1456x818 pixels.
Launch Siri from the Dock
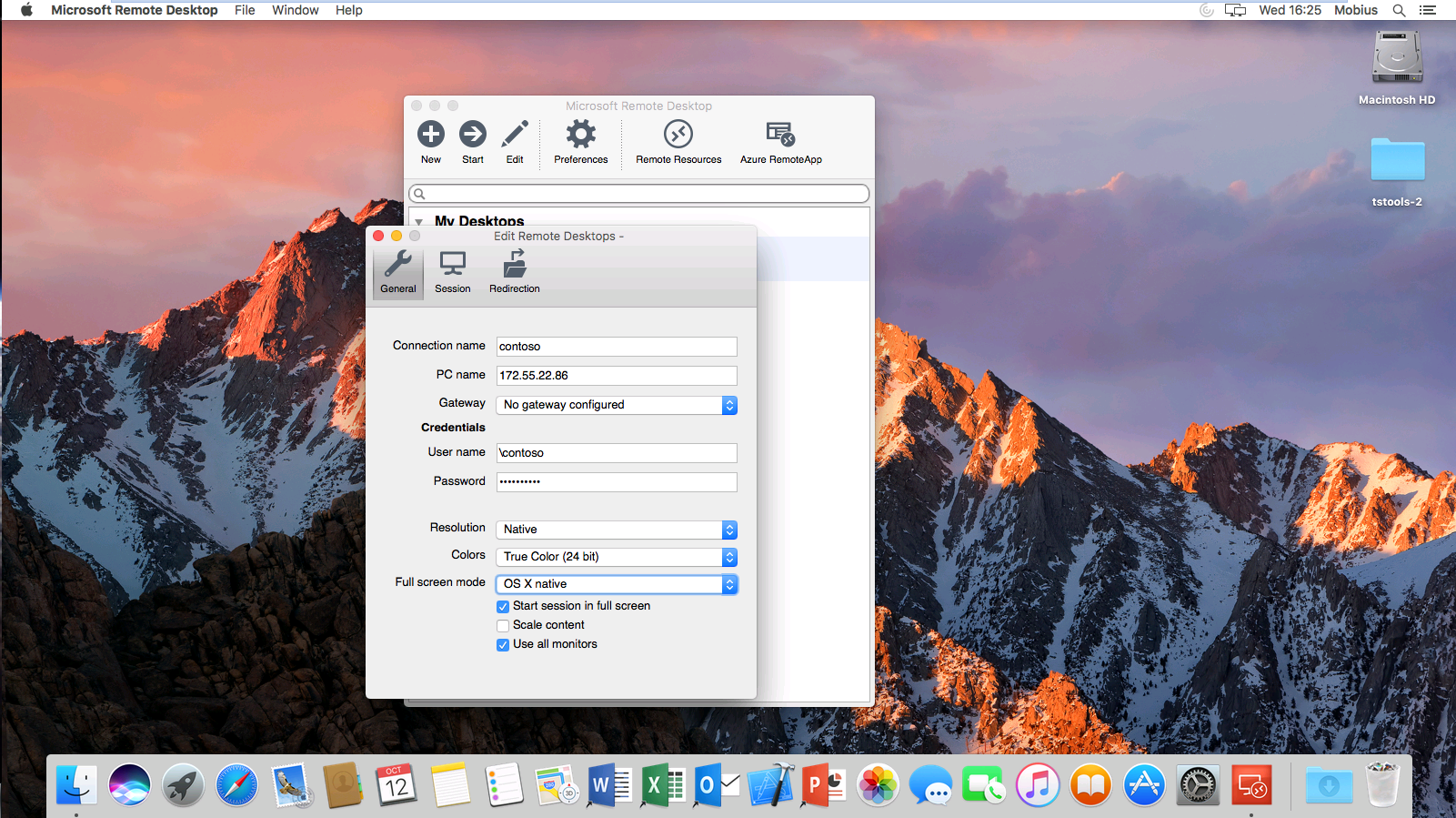coord(130,784)
